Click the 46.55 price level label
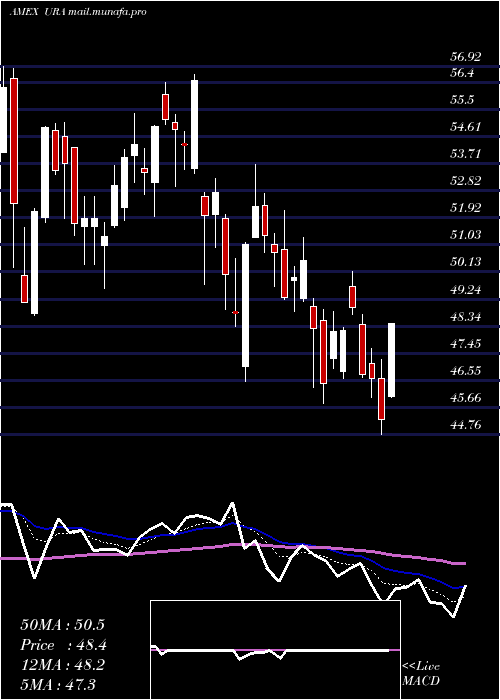 466,371
